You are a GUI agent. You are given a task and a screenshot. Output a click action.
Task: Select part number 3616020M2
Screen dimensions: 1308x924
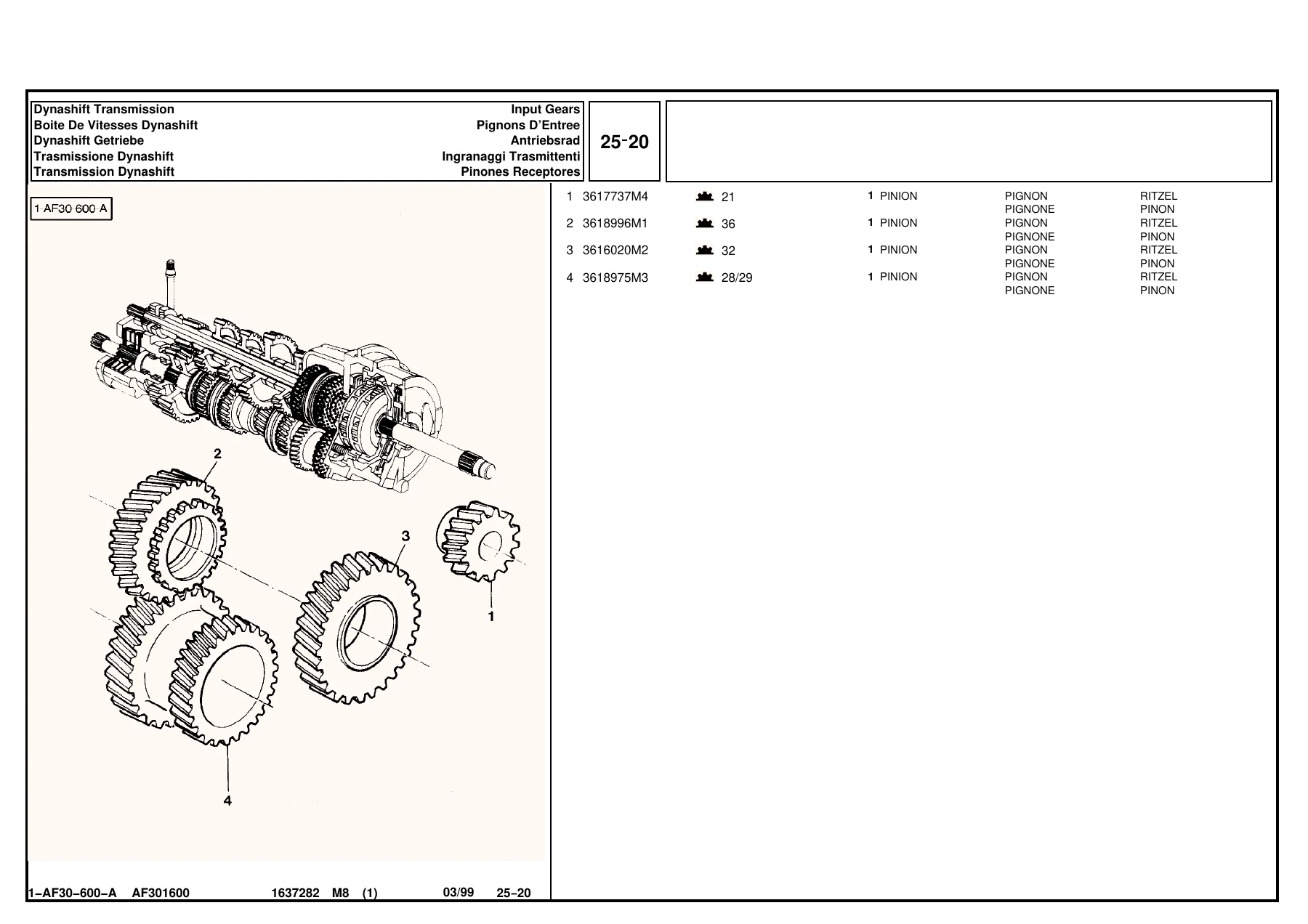pos(615,250)
